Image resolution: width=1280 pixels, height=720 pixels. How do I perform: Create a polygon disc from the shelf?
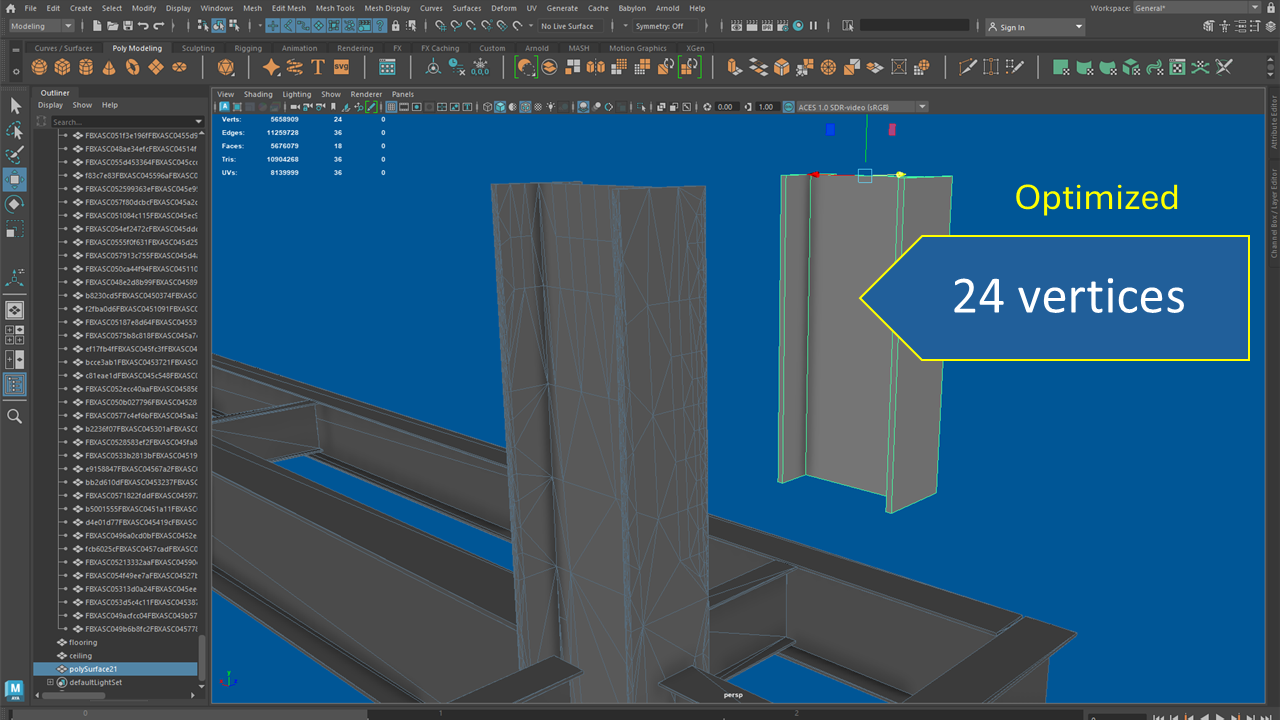click(x=179, y=67)
